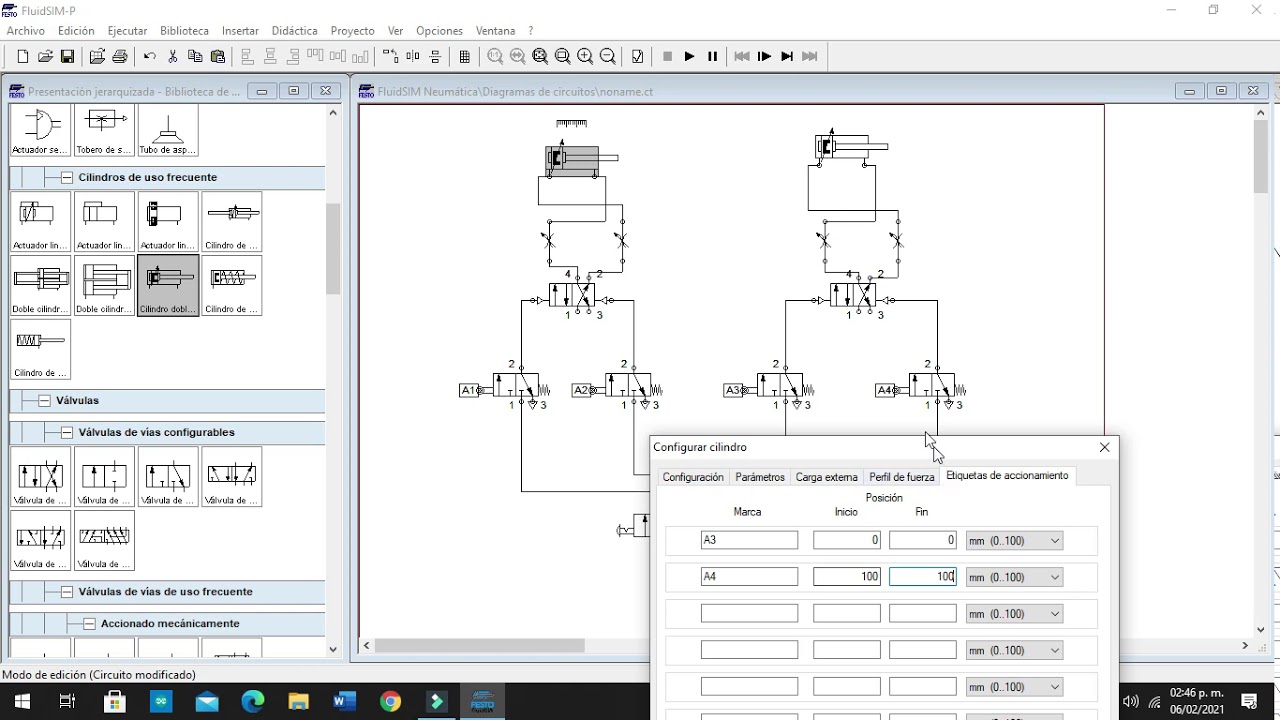Click the New file toolbar icon
1280x720 pixels.
point(23,57)
